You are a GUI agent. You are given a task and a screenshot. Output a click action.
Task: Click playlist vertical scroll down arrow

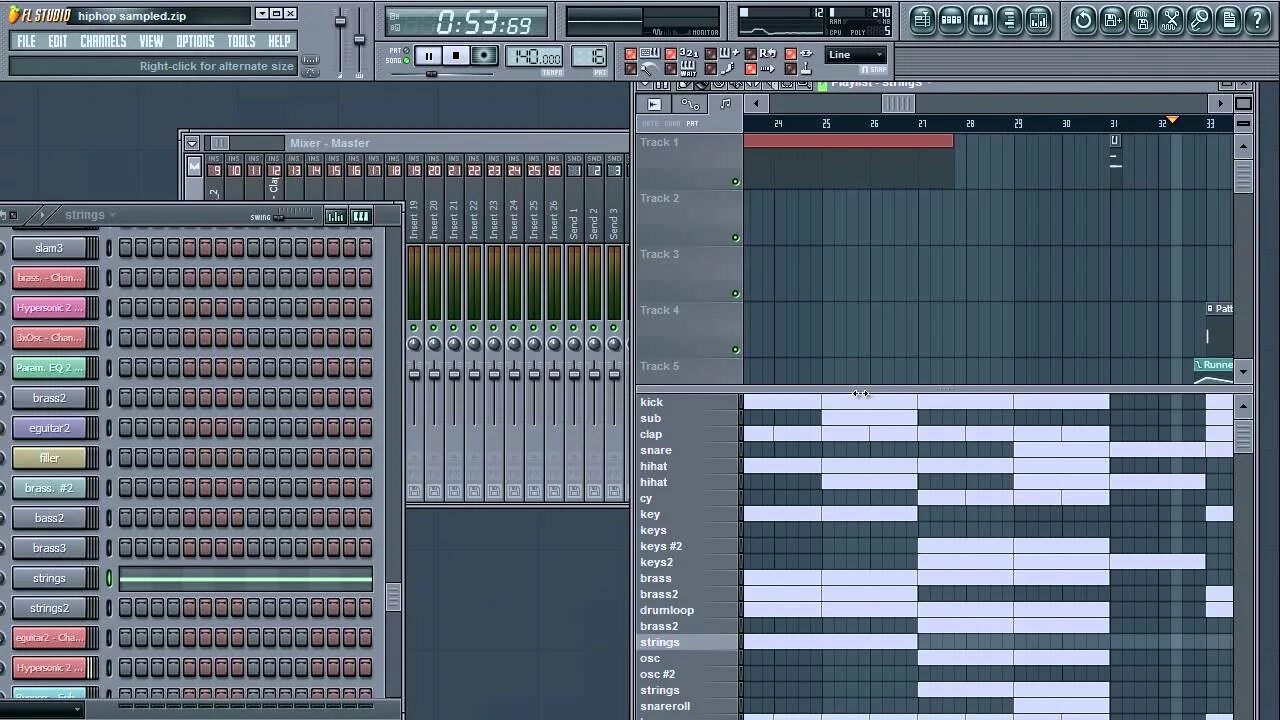point(1243,371)
